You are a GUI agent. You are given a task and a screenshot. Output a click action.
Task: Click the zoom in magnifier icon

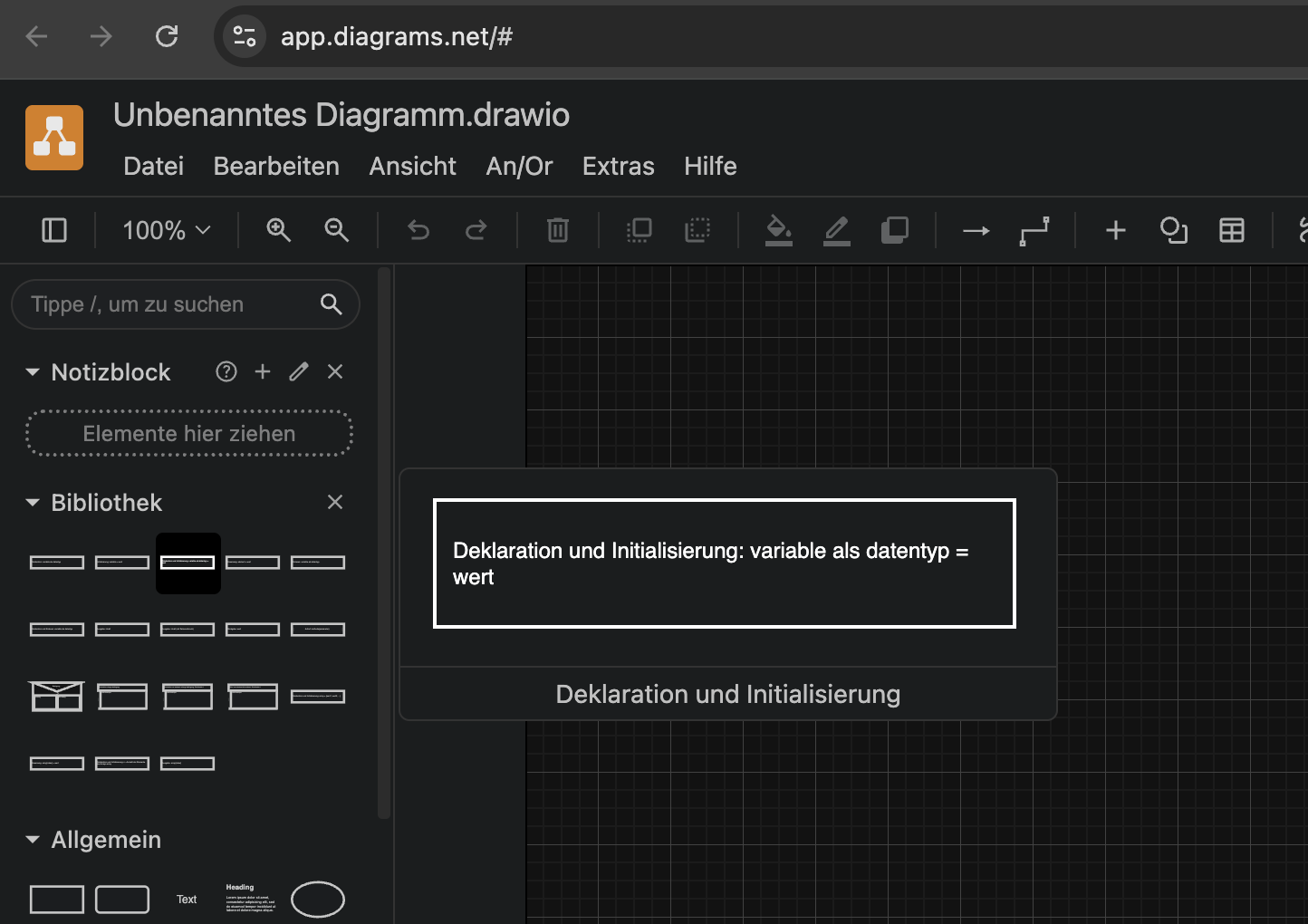coord(278,230)
